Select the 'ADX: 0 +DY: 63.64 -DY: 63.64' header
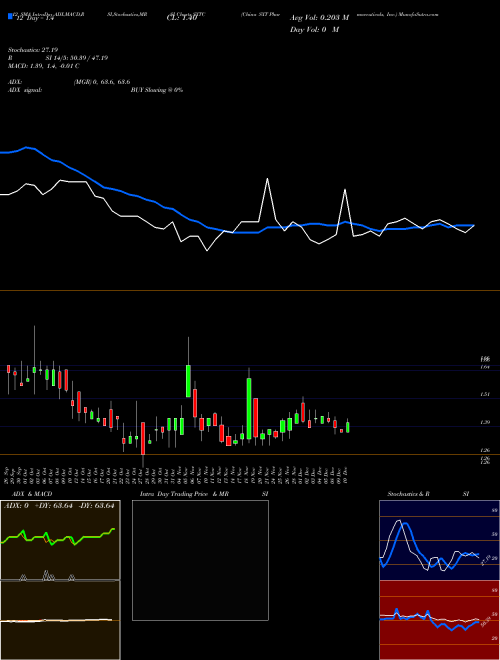Viewport: 500px width, 660px height. [59, 506]
